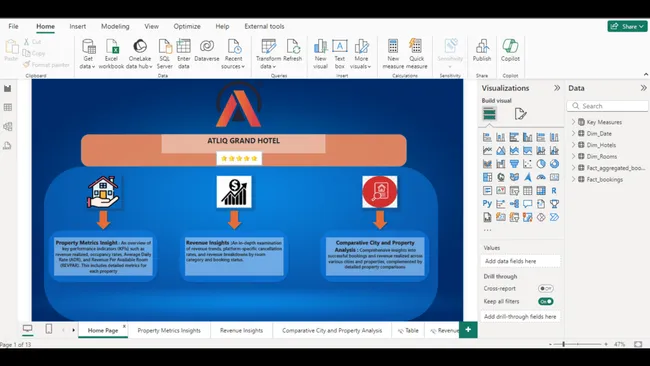This screenshot has height=366, width=650.
Task: Open the DAX query view in left sidebar
Action: click(7, 145)
